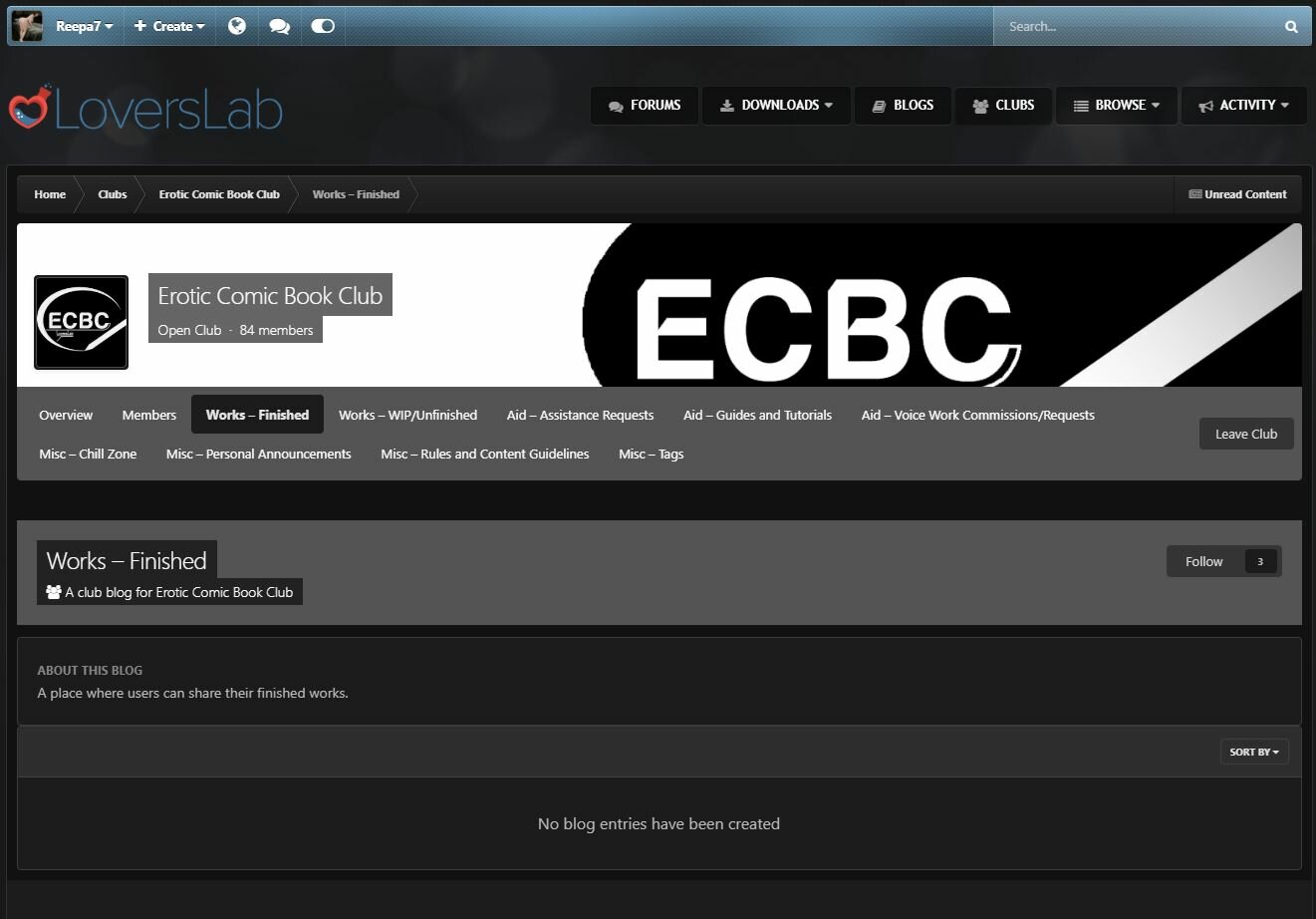Open Misc – Tags tab
The width and height of the screenshot is (1316, 919).
pos(652,454)
